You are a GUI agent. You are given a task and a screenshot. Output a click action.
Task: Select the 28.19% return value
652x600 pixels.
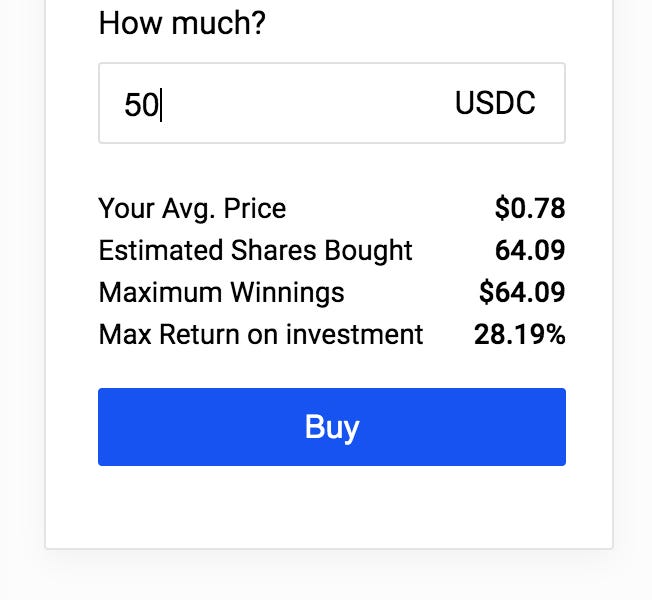[519, 334]
